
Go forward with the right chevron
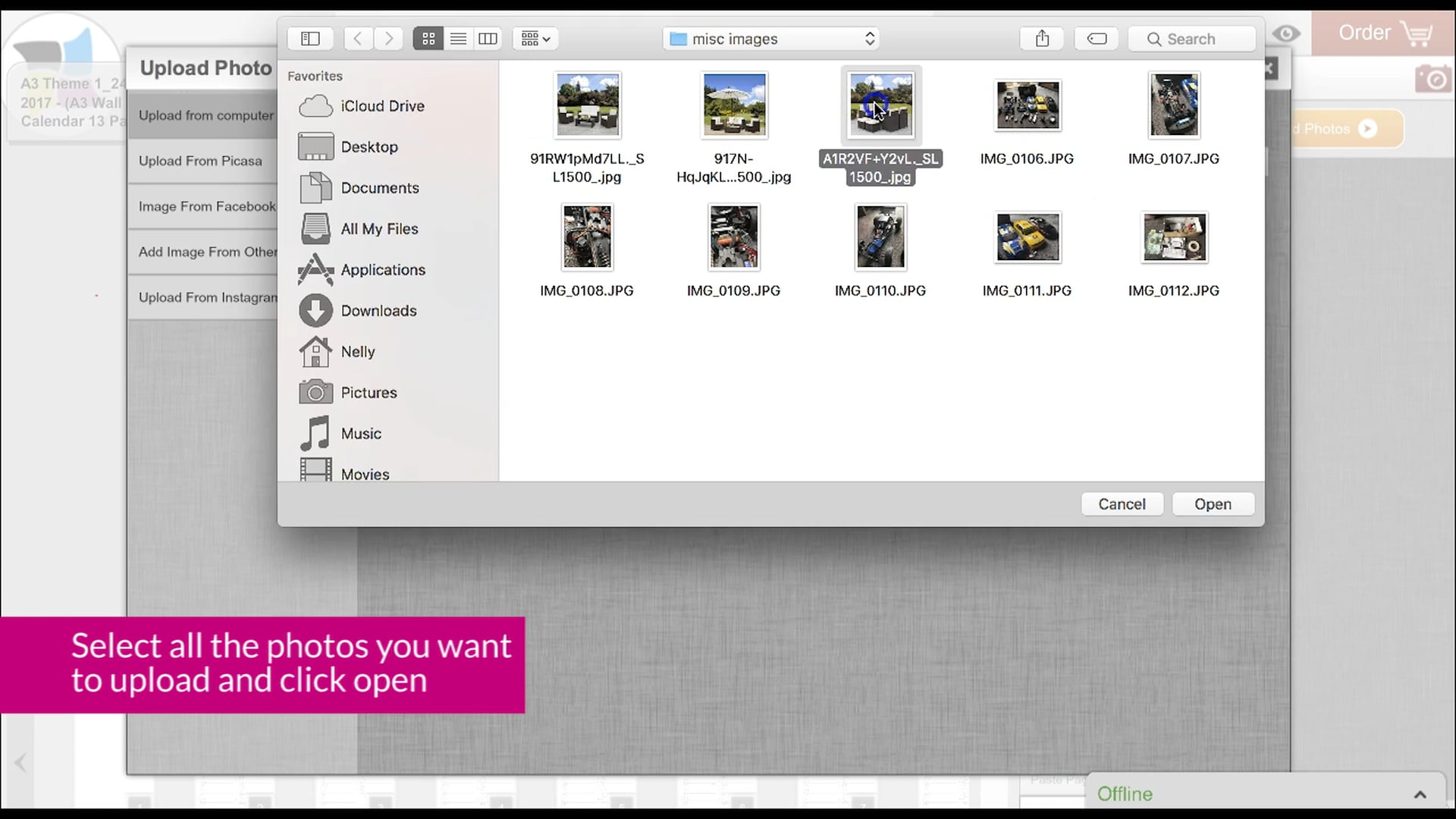point(389,39)
